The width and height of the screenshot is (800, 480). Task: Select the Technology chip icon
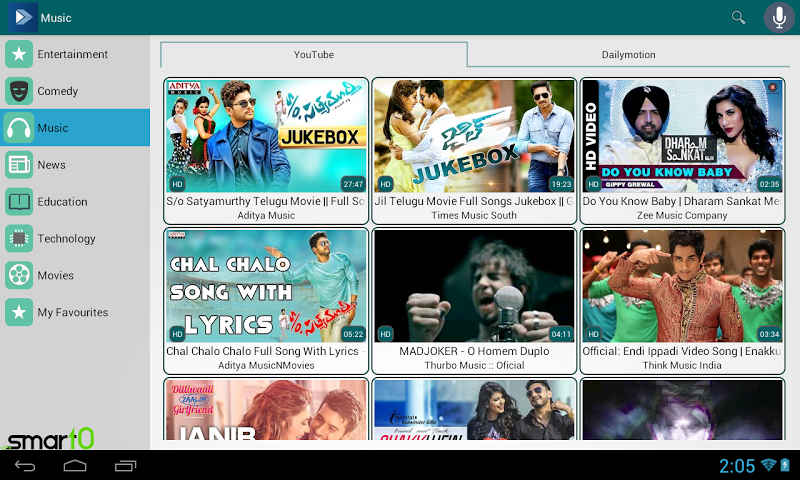(19, 238)
